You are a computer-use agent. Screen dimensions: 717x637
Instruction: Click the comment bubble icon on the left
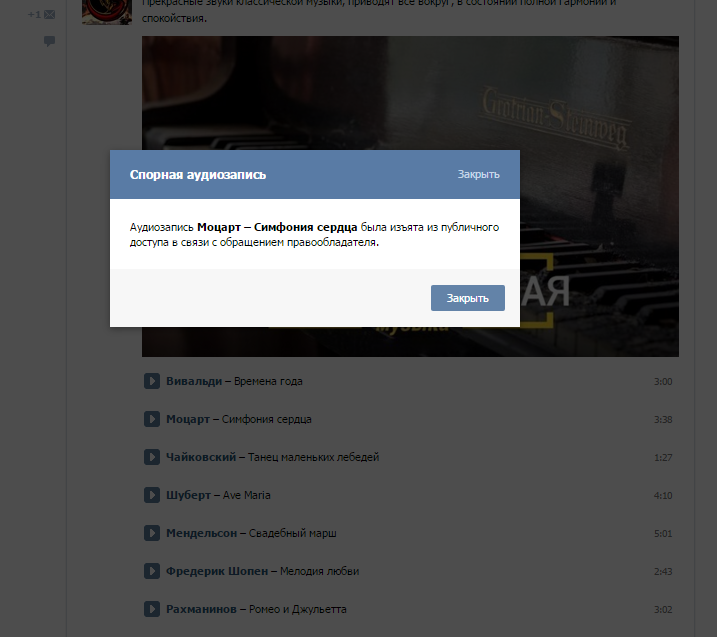[49, 41]
